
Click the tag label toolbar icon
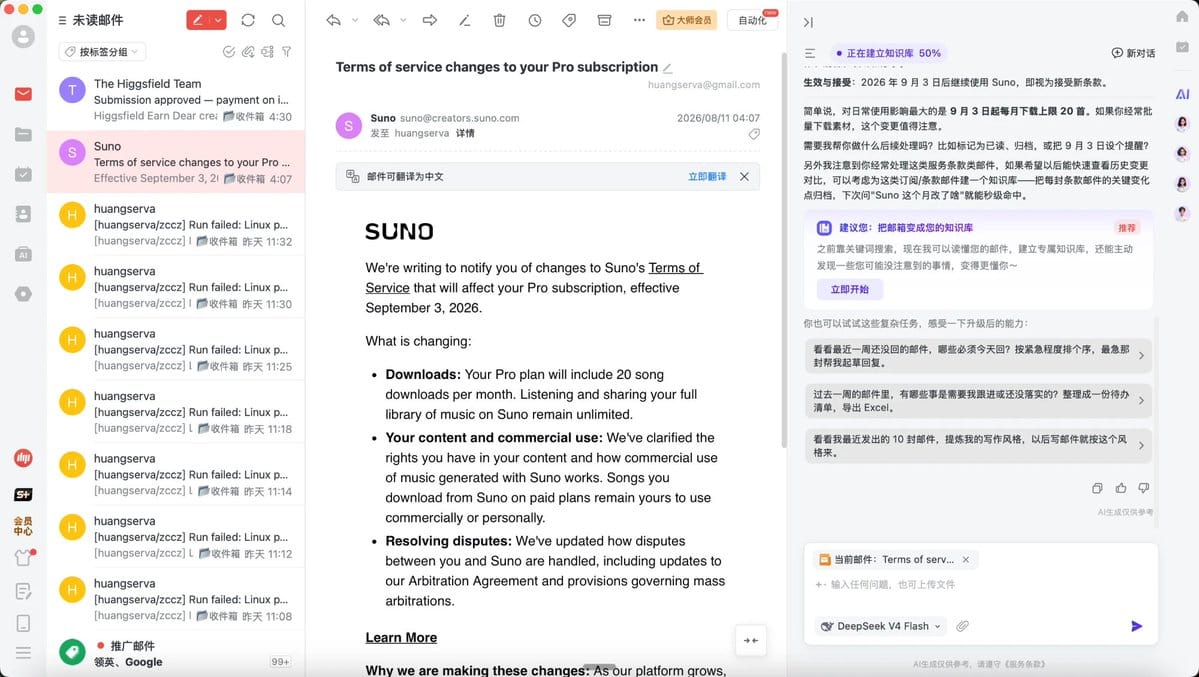point(569,21)
